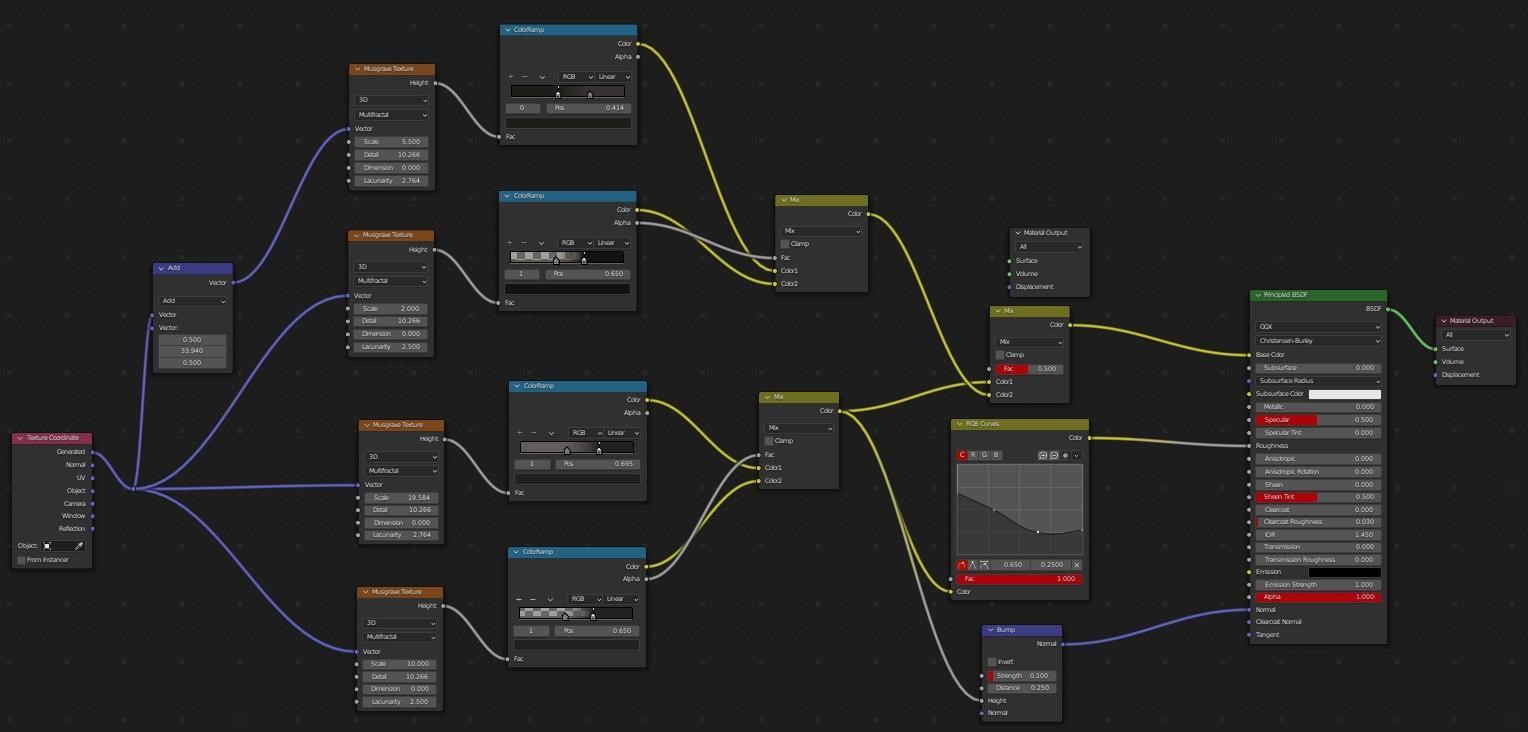Open the Add operation dropdown in Add node
Screen dimensions: 1528x732
coord(193,301)
